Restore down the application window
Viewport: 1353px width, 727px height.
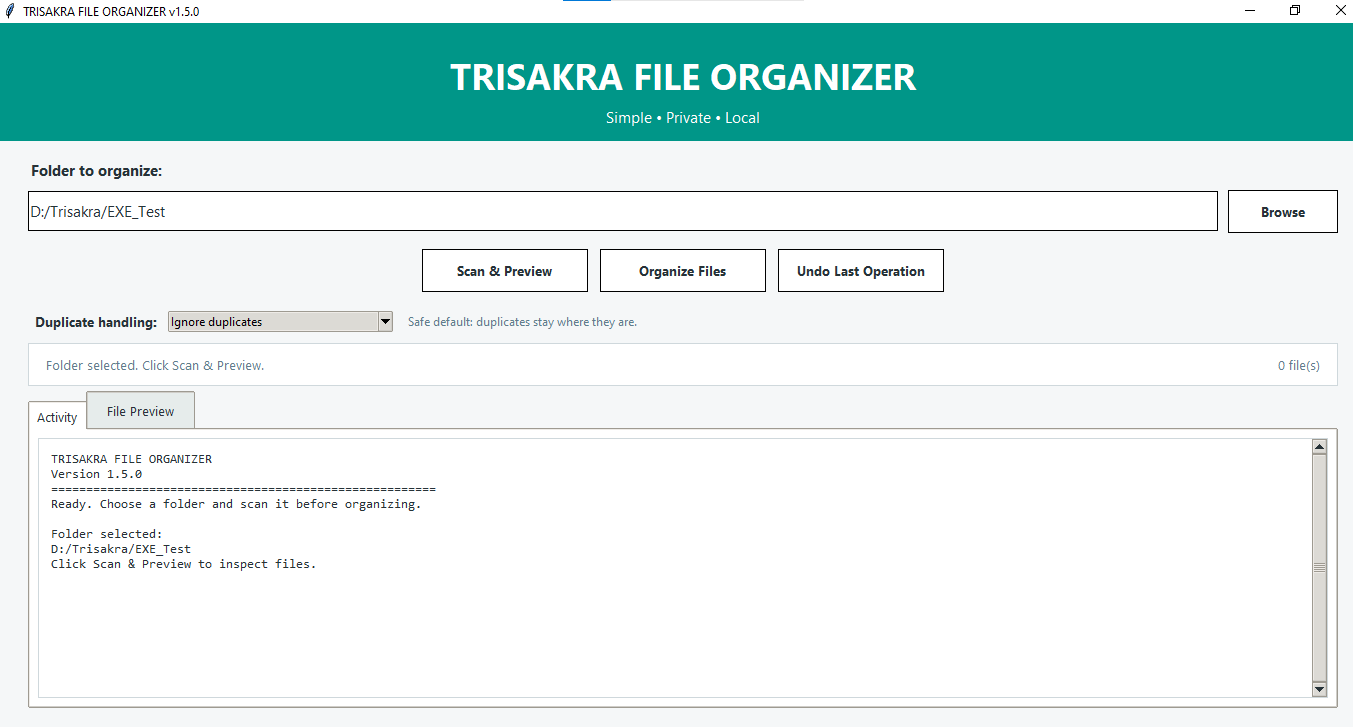[x=1295, y=11]
